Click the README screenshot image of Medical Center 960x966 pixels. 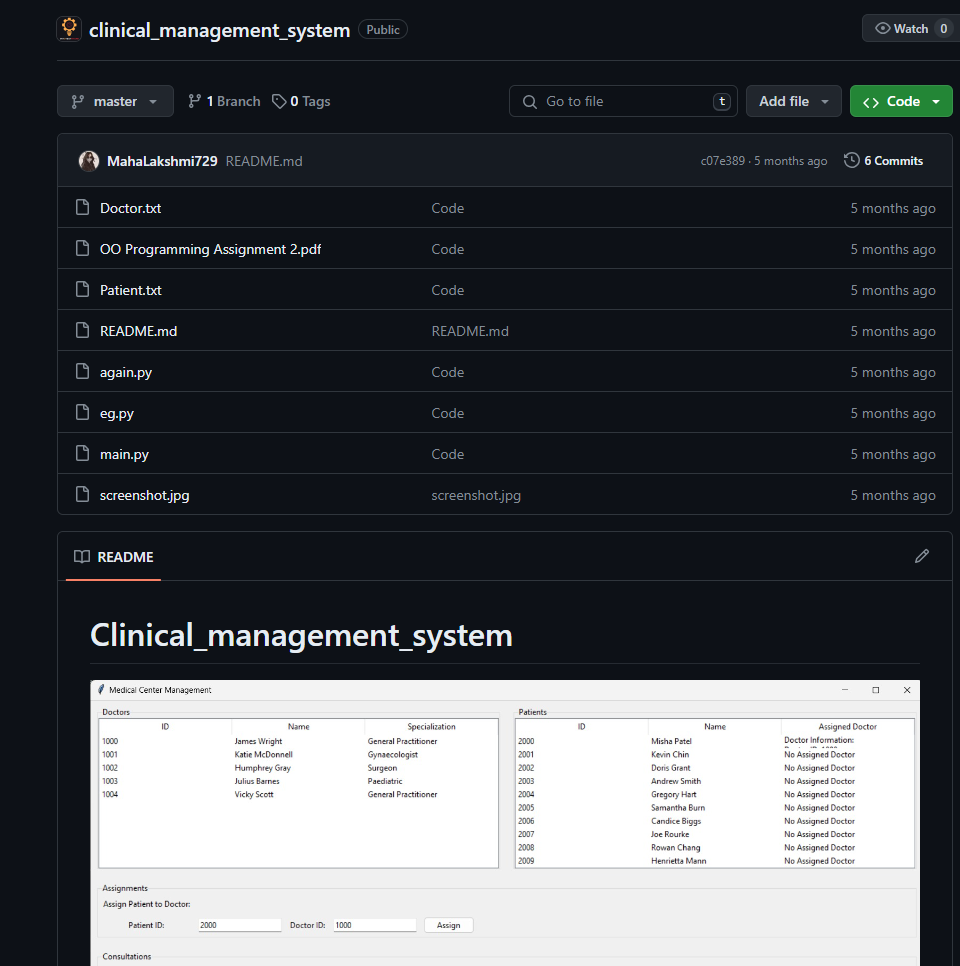505,820
